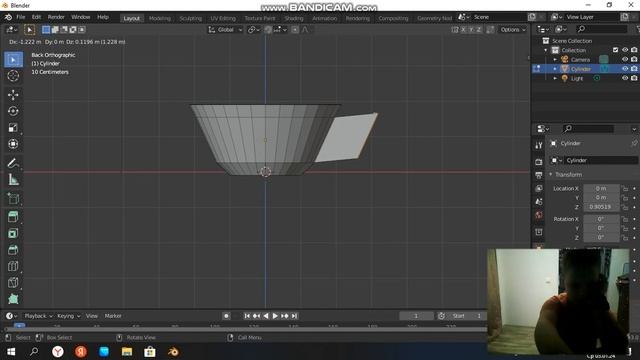Activate the Cursor tool
The width and height of the screenshot is (640, 360).
tap(13, 76)
